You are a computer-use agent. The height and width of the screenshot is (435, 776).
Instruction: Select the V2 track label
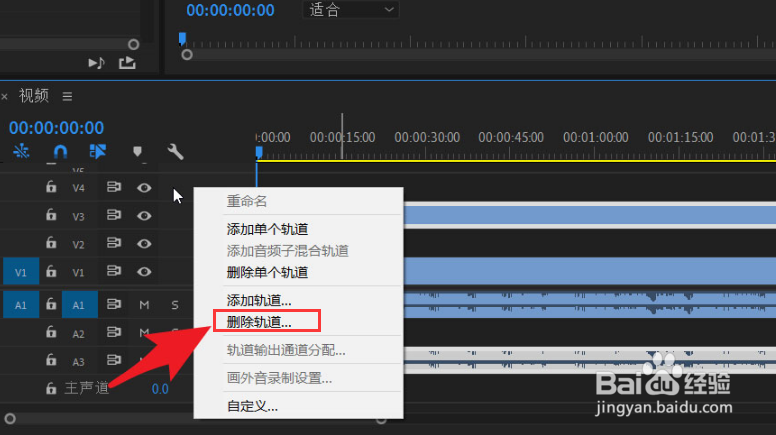pos(78,244)
